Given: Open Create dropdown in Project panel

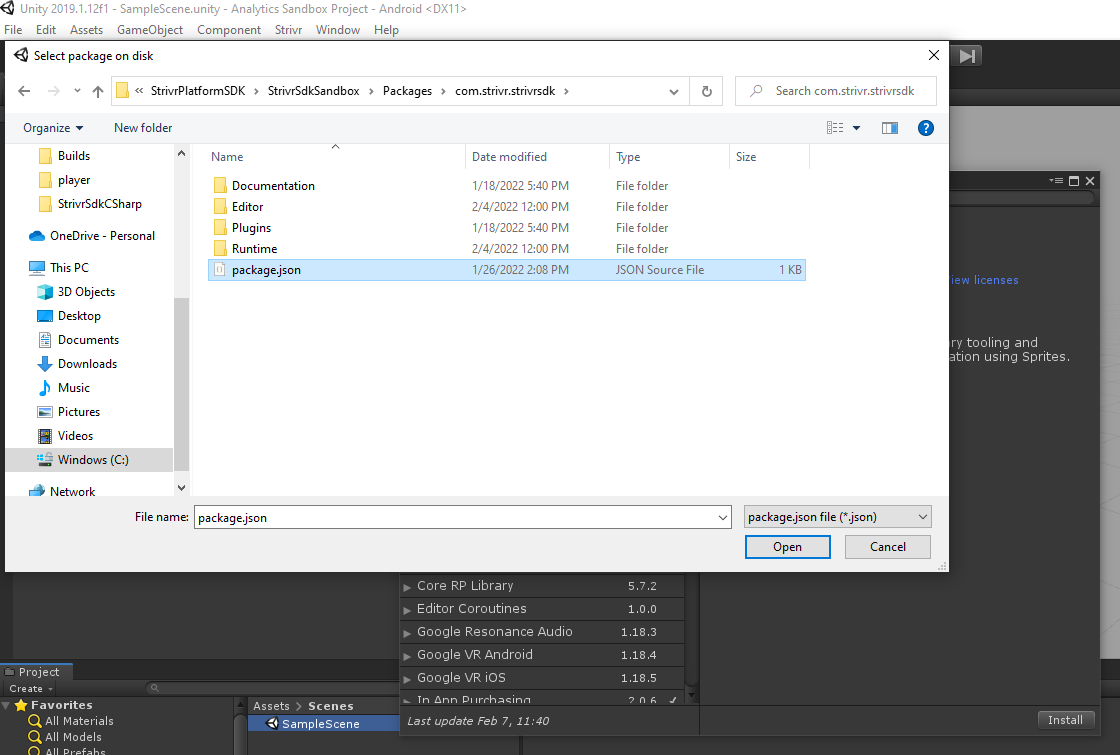Looking at the screenshot, I should click(x=31, y=689).
